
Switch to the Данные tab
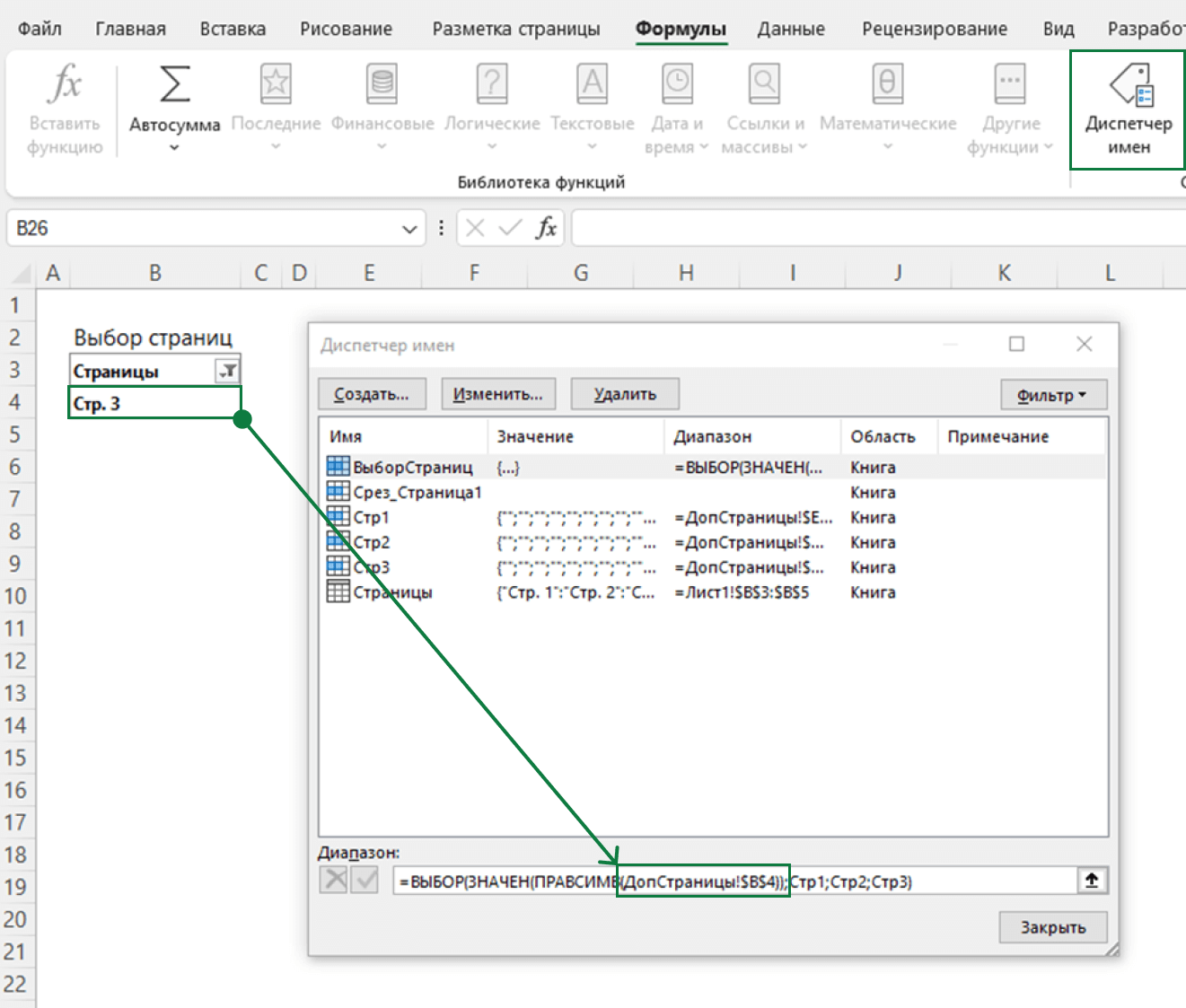click(791, 29)
